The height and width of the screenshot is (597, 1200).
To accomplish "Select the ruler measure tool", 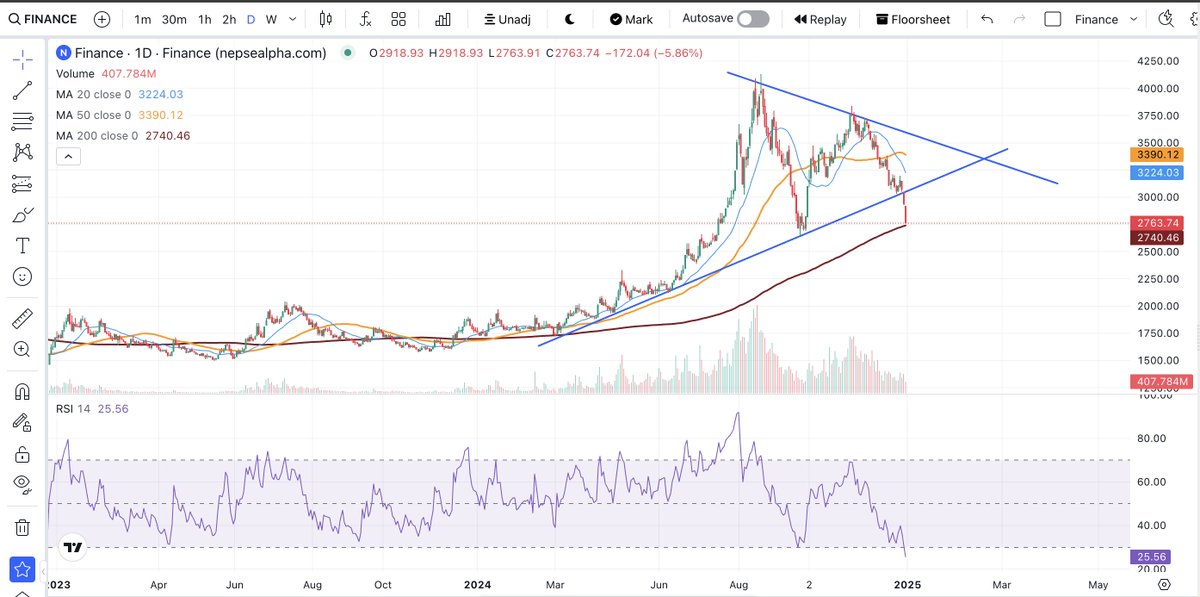I will click(22, 319).
